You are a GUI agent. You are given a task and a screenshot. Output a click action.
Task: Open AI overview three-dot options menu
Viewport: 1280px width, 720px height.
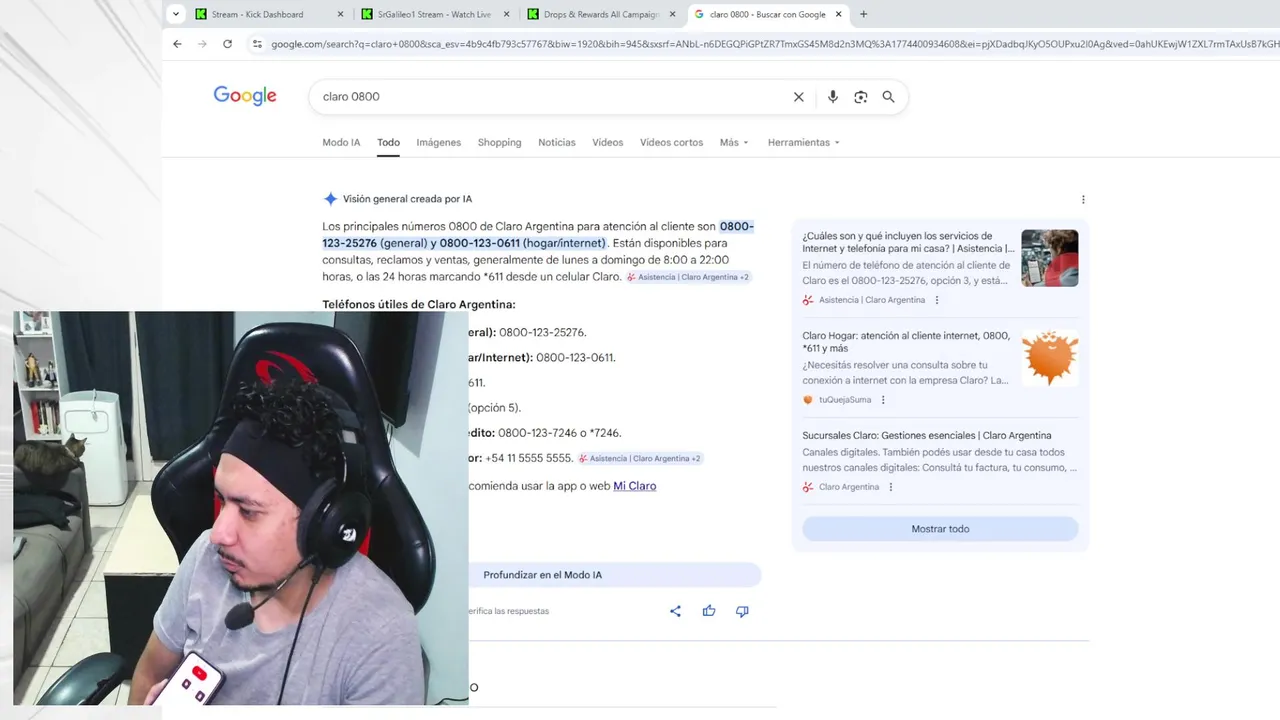(1083, 199)
